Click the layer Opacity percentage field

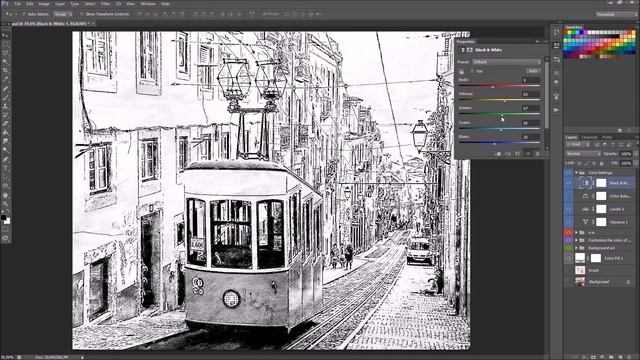click(x=626, y=153)
